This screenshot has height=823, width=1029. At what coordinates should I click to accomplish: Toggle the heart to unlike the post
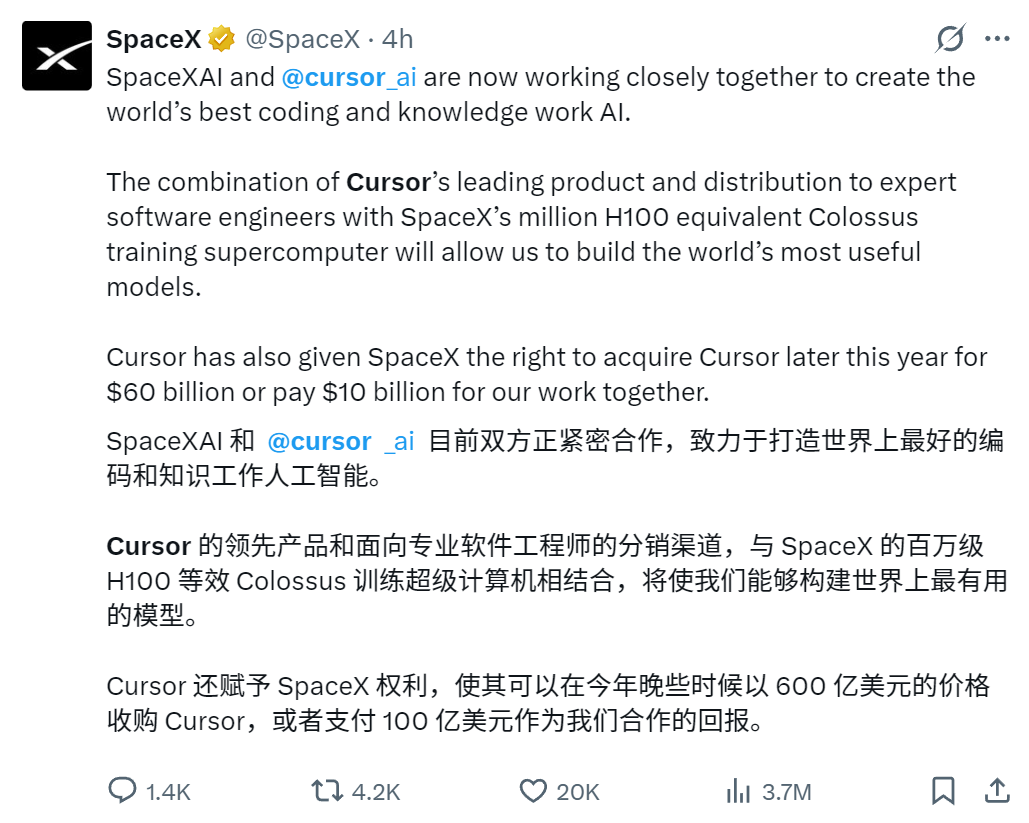coord(533,791)
